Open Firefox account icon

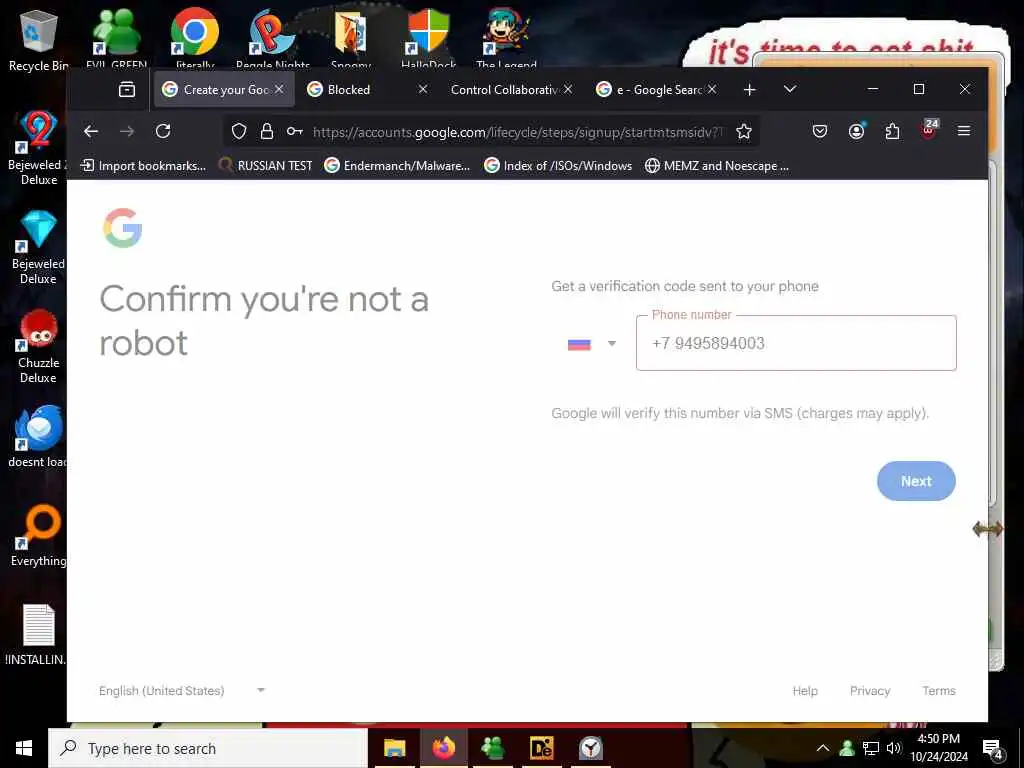[856, 131]
